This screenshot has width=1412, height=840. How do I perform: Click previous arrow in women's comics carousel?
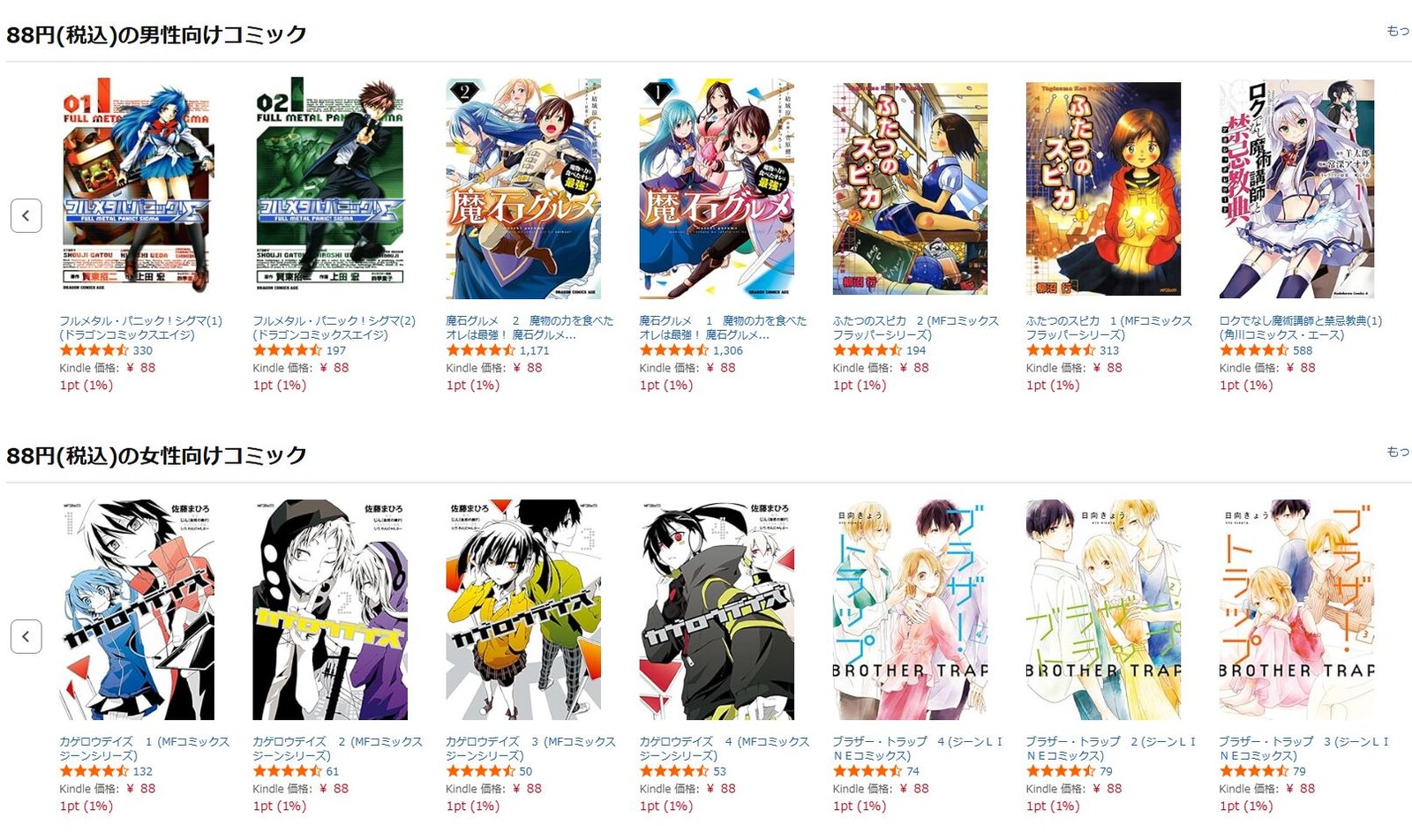26,636
